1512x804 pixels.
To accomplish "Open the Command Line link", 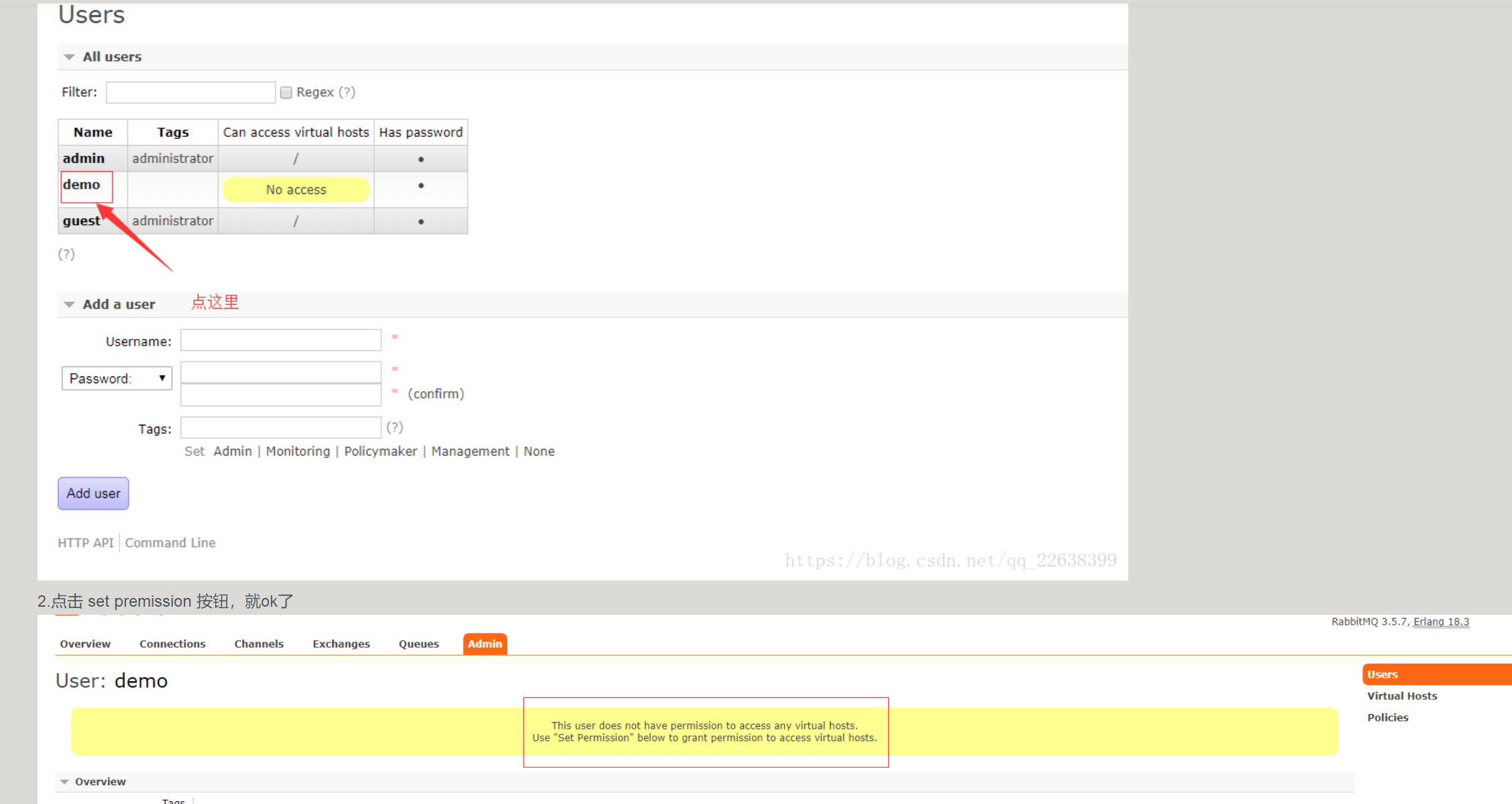I will tap(170, 543).
